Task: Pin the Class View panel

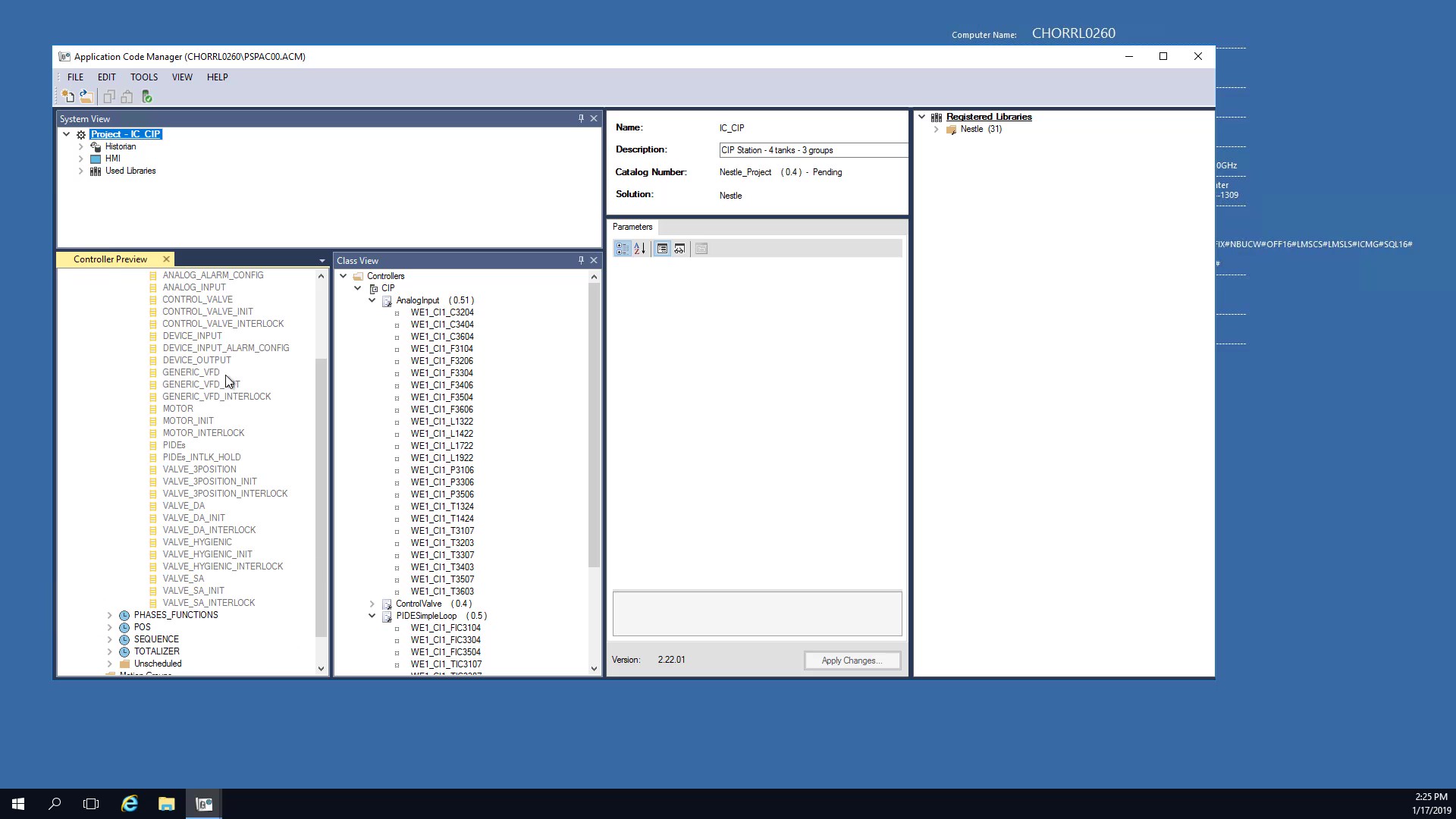Action: [x=581, y=260]
